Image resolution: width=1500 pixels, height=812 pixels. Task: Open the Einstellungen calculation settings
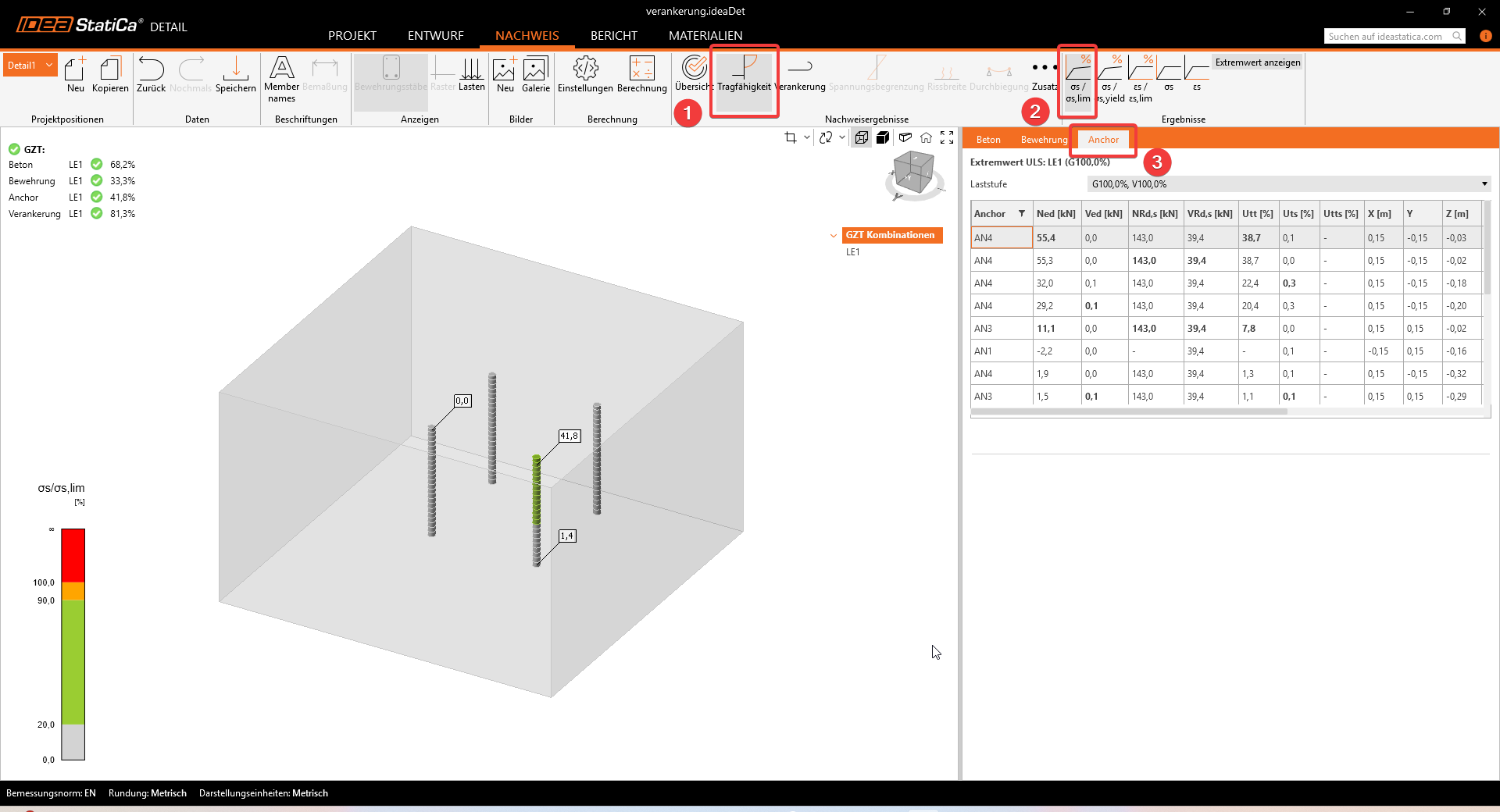585,75
